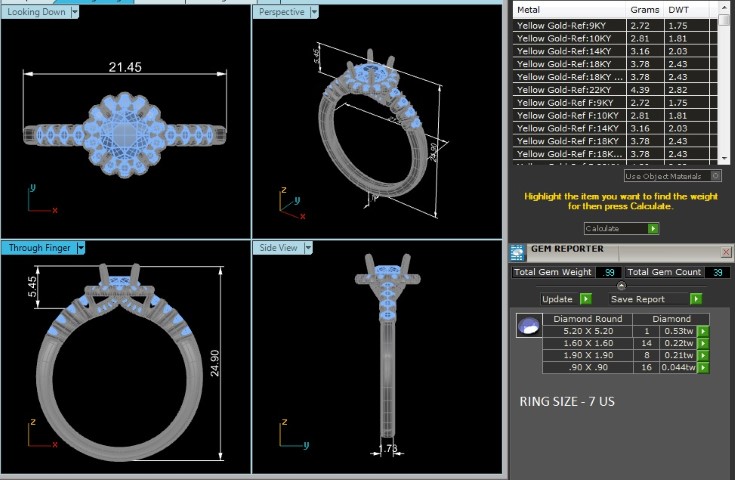Click the Total Gem Weight value field
735x480 pixels.
coord(608,272)
